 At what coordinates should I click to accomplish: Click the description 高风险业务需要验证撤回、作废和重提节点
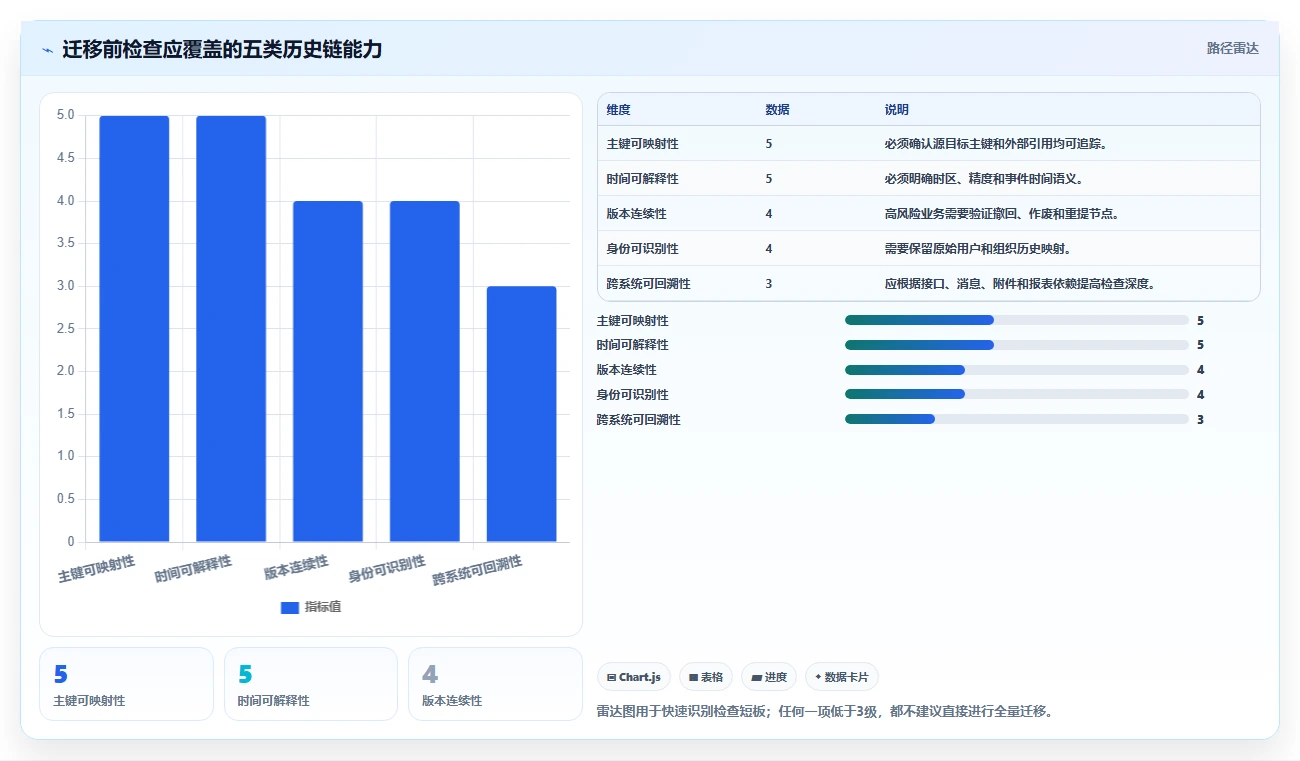click(x=1001, y=214)
